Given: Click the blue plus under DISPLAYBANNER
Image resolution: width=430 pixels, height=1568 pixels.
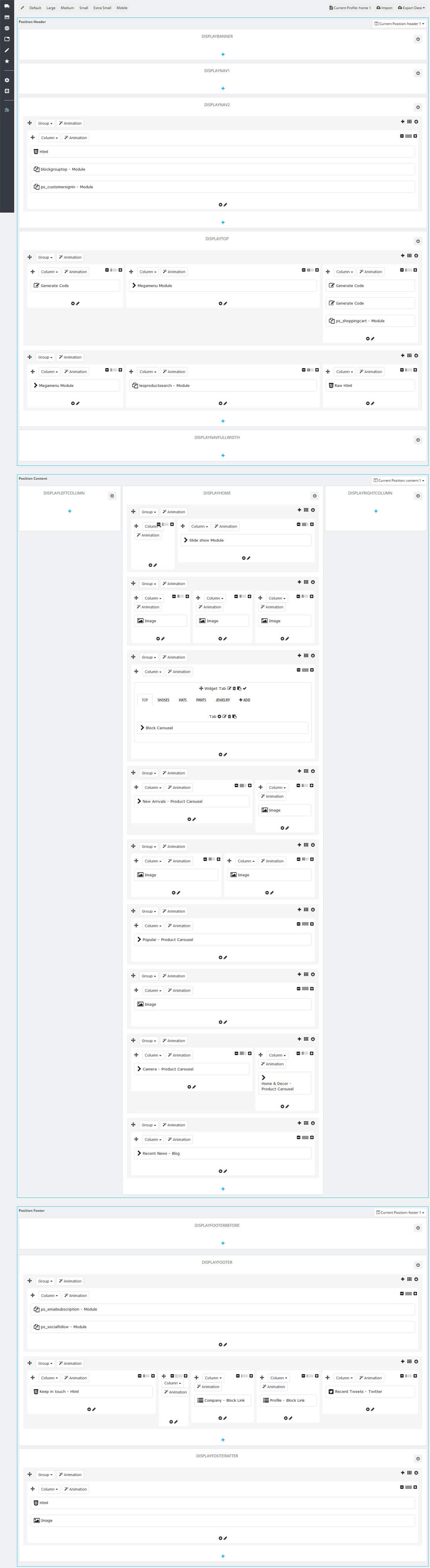Looking at the screenshot, I should (x=223, y=54).
